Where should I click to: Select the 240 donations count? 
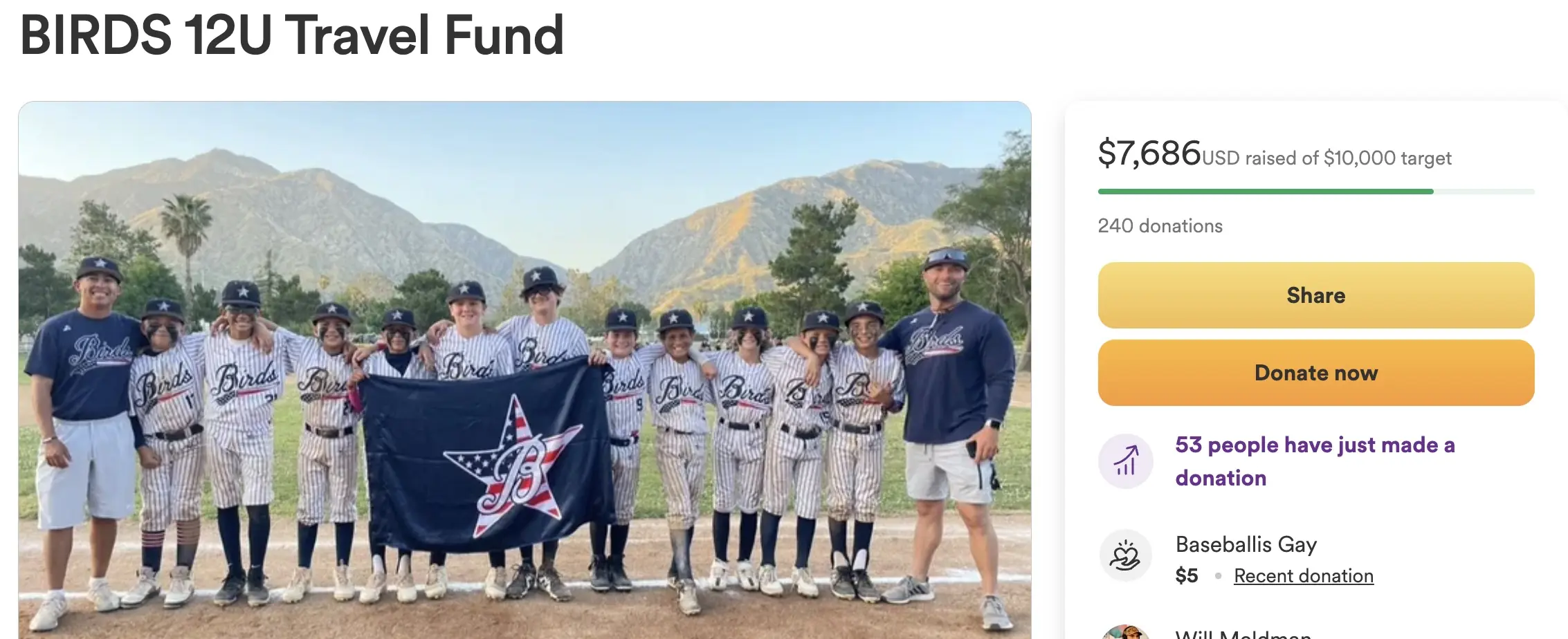pos(1160,226)
